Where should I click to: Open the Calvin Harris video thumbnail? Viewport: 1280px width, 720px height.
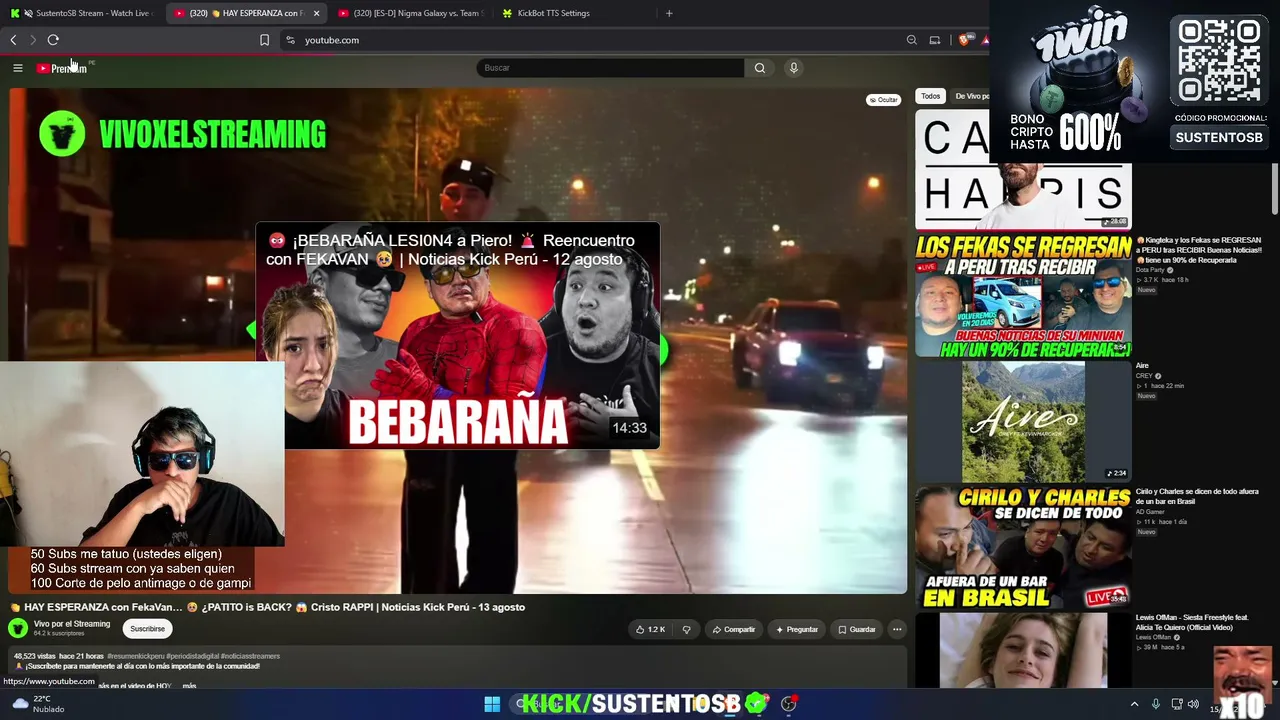[1023, 169]
